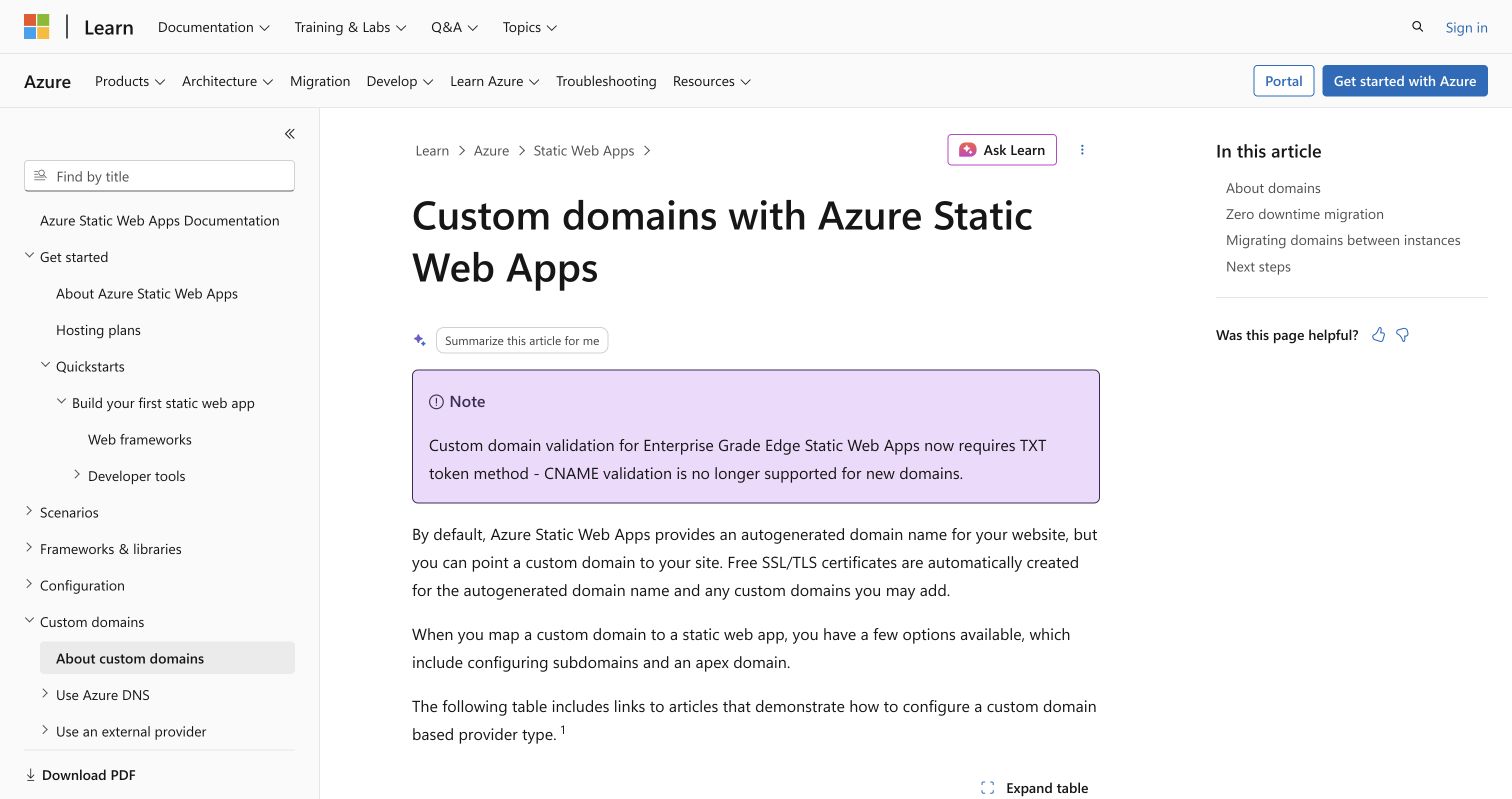1512x799 pixels.
Task: Open the Training & Labs dropdown
Action: point(350,27)
